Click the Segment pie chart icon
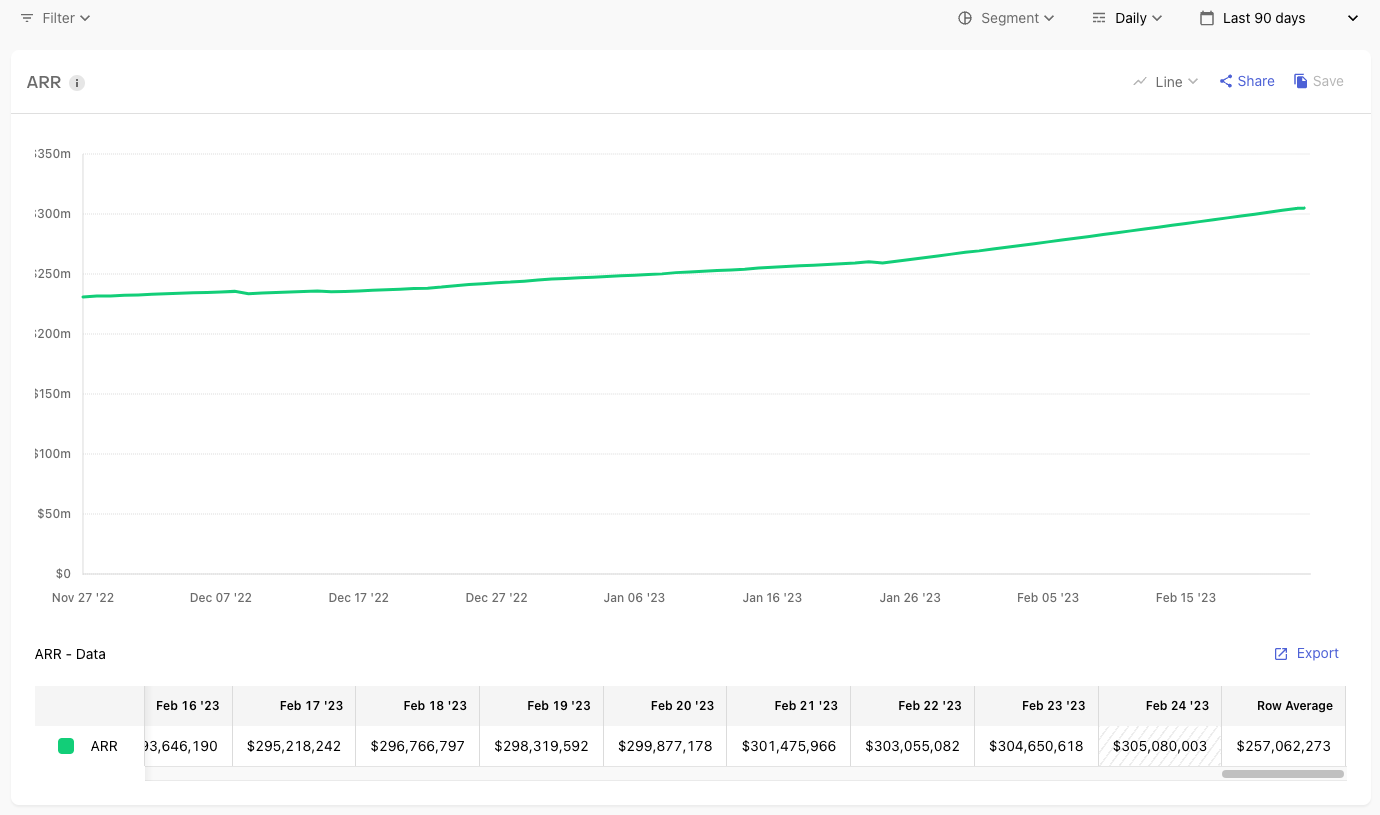 coord(965,18)
